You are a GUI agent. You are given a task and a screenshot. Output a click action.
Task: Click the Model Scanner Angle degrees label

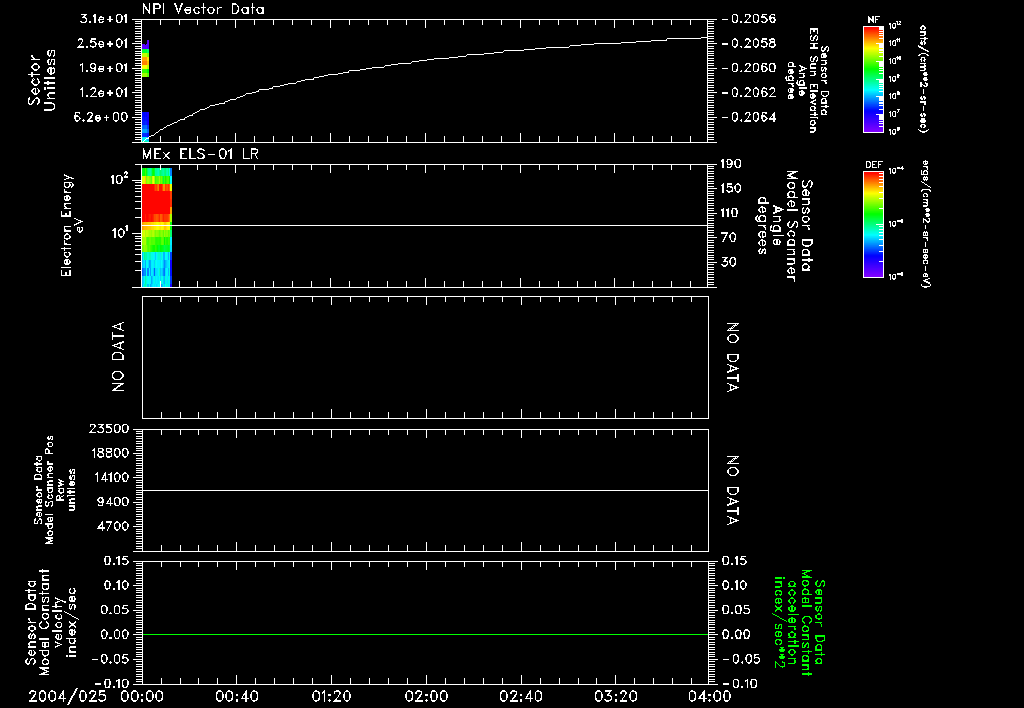coord(784,226)
